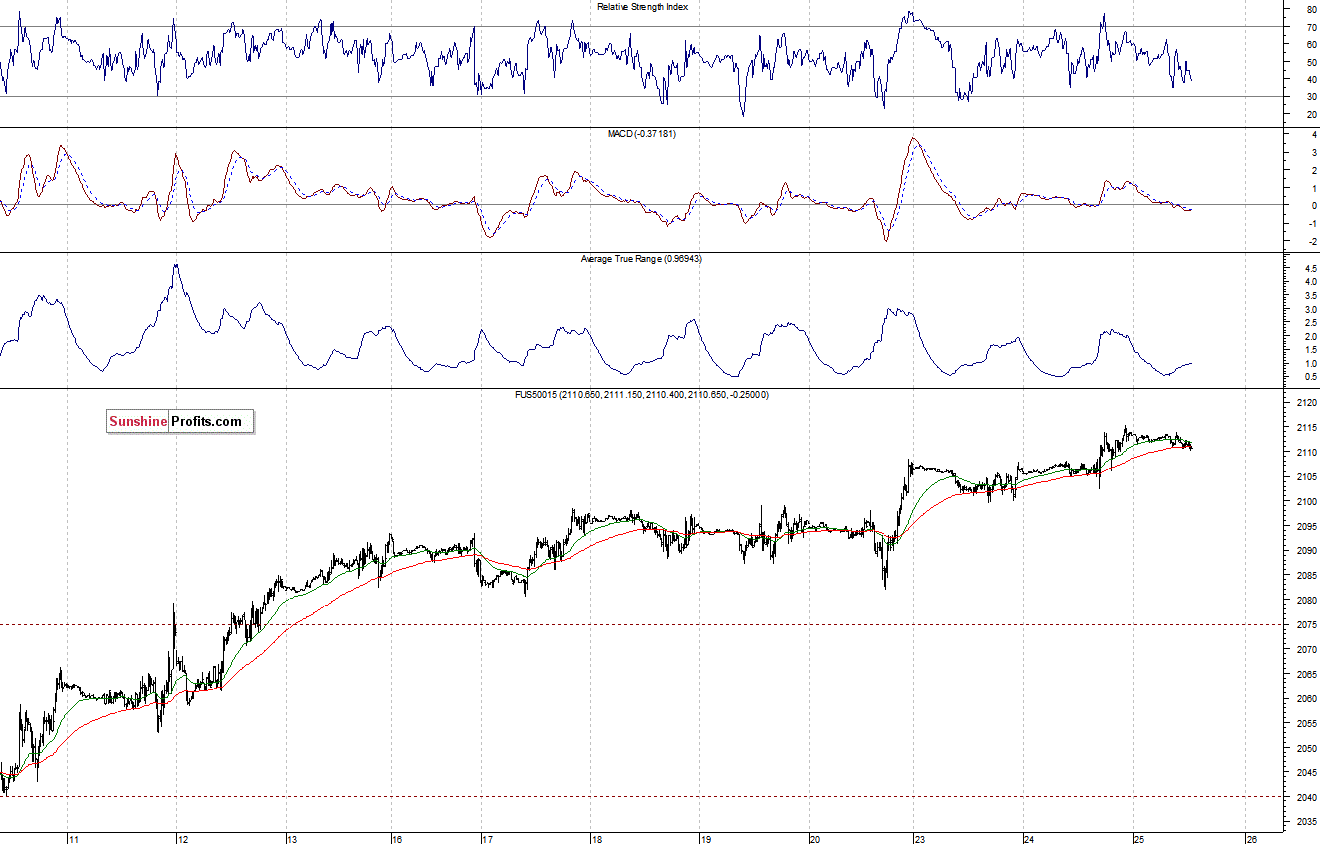Click date label 16 on the time axis
1320x844 pixels.
pos(396,838)
